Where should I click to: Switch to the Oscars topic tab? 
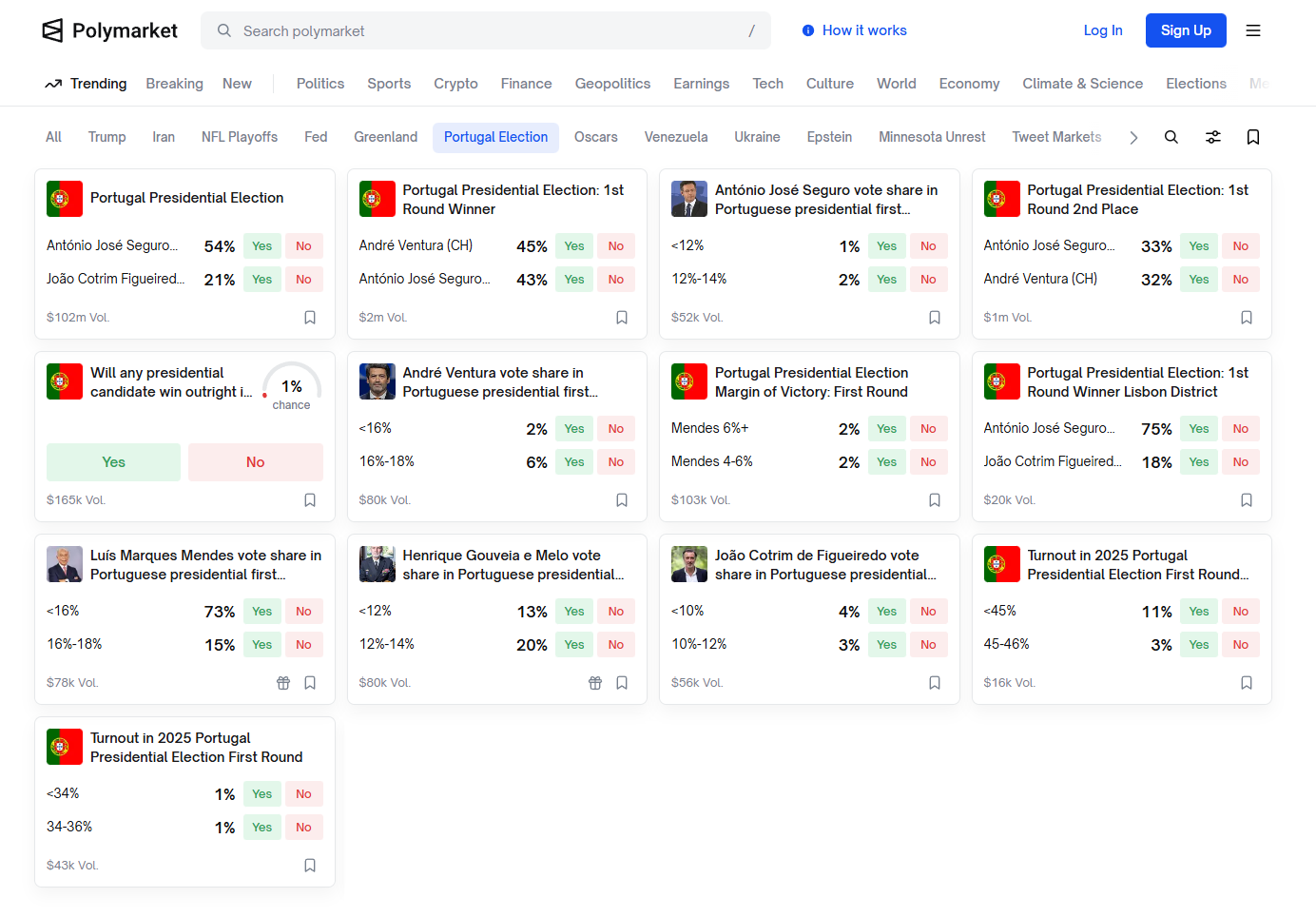[x=596, y=137]
